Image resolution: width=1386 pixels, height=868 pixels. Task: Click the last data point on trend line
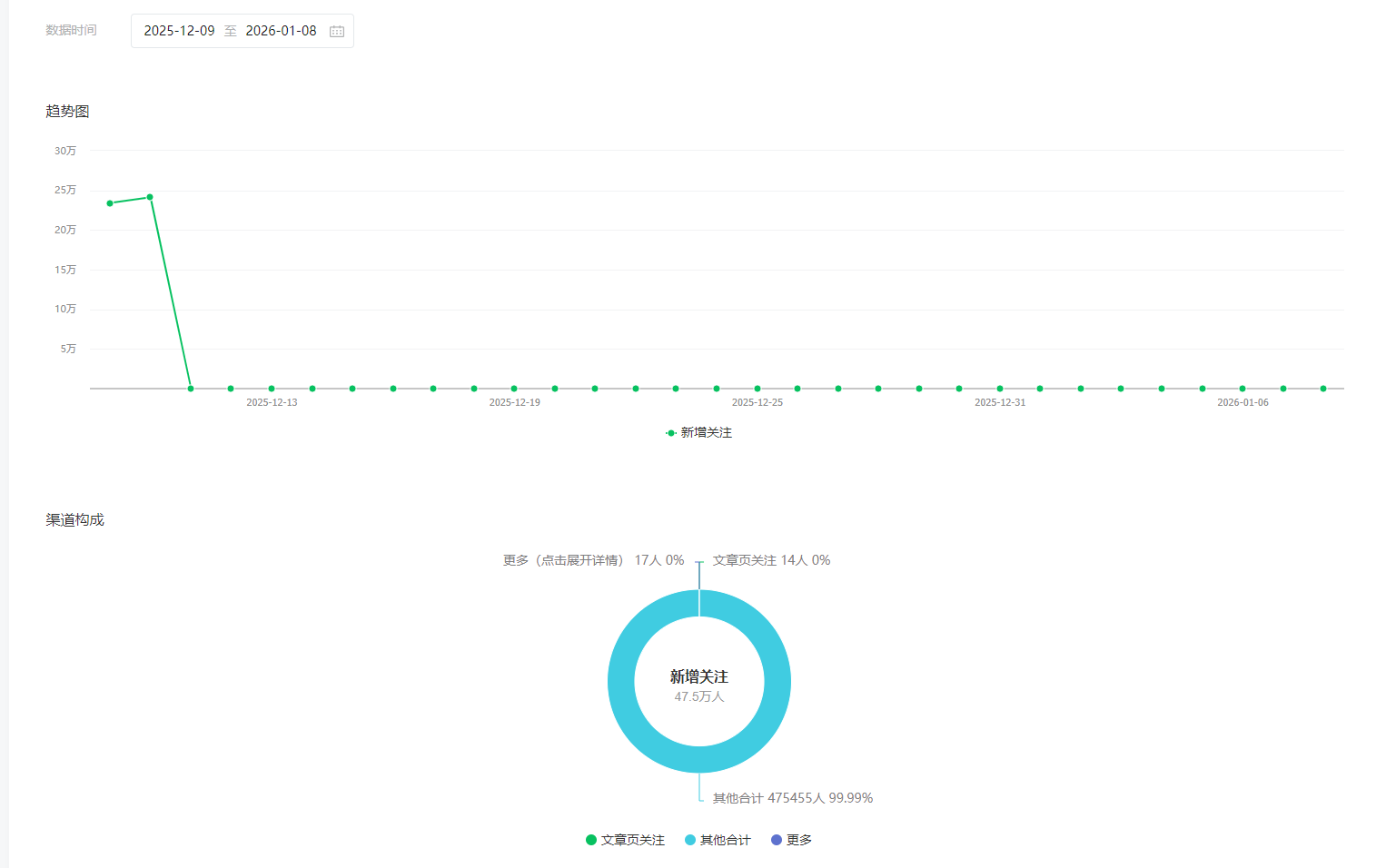1323,389
